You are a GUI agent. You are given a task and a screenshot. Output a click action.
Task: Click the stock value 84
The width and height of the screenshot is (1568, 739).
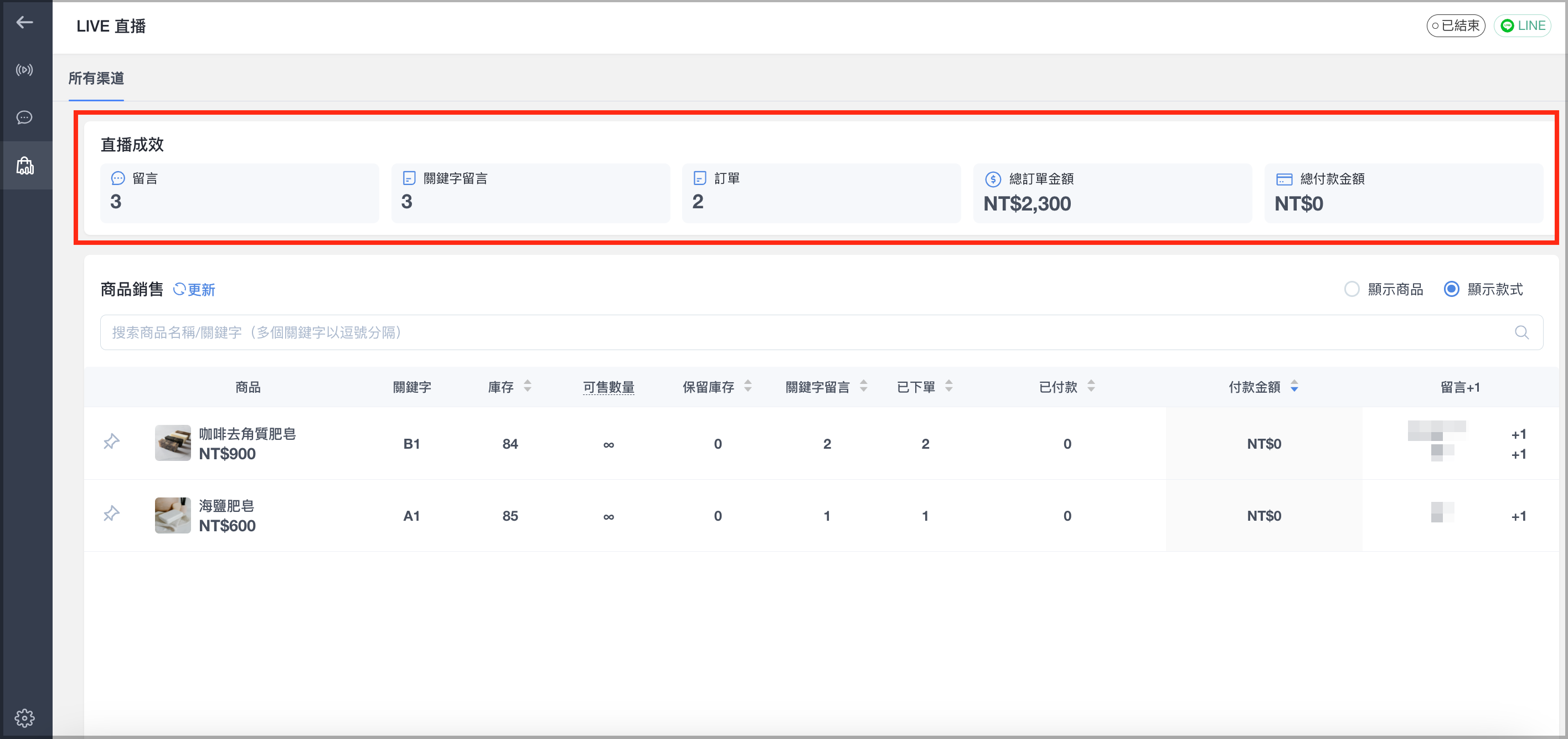(x=510, y=444)
